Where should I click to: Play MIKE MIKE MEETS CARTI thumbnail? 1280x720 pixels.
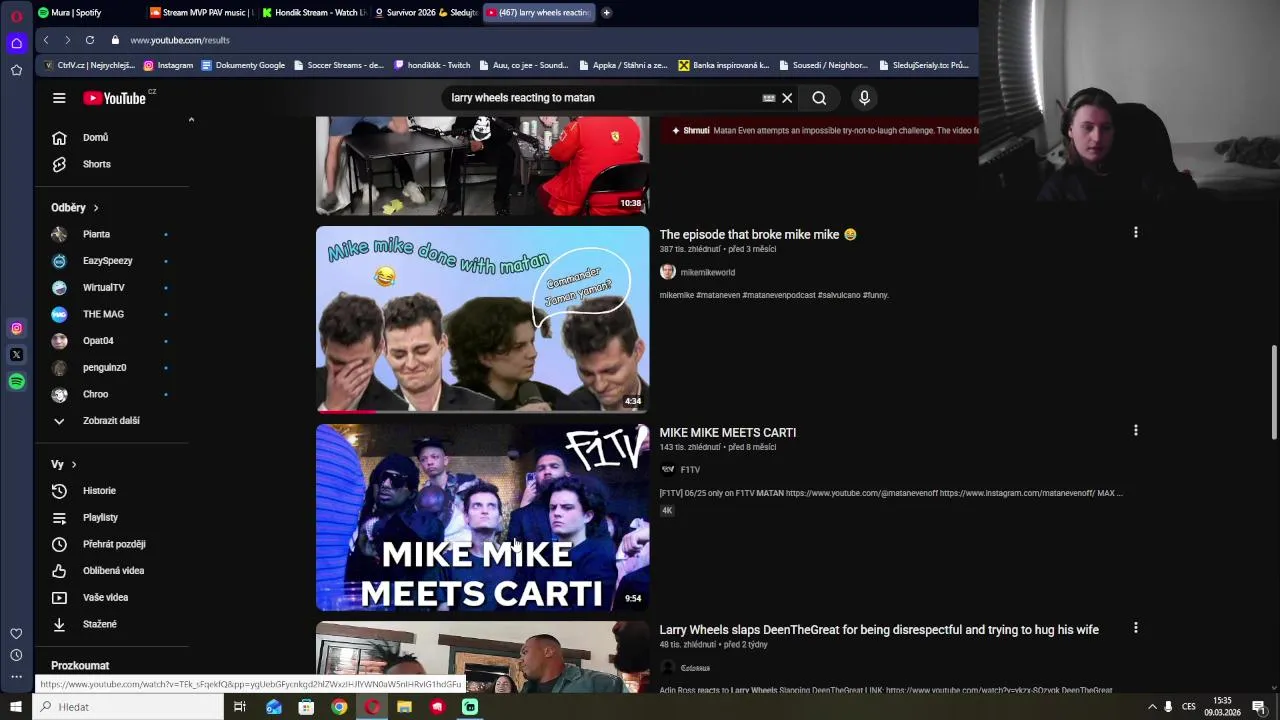(482, 517)
